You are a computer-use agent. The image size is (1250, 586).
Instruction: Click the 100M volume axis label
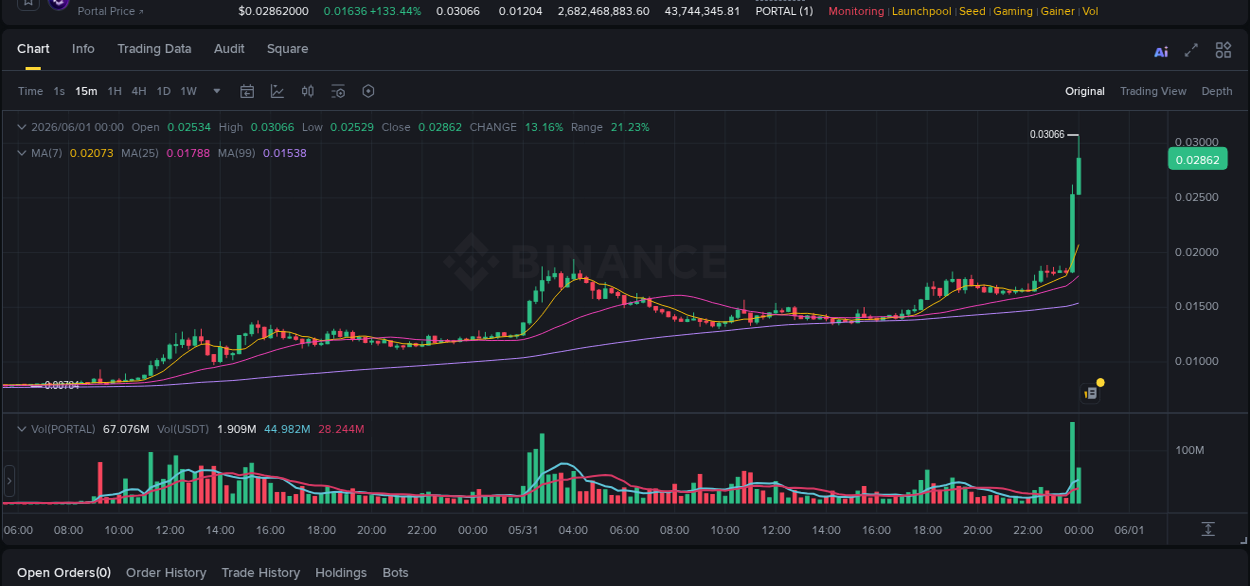tap(1189, 450)
